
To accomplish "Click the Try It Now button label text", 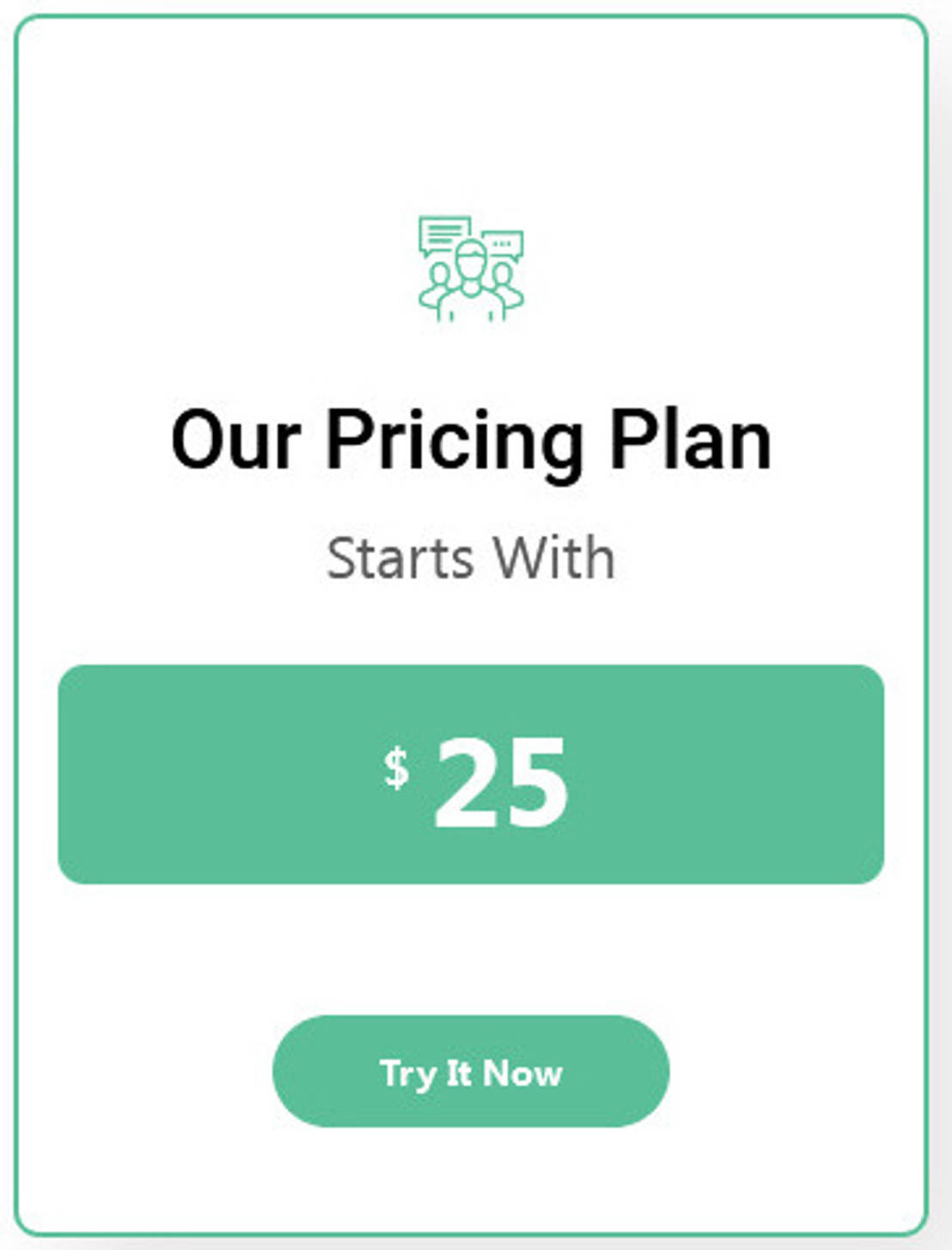I will click(472, 1072).
